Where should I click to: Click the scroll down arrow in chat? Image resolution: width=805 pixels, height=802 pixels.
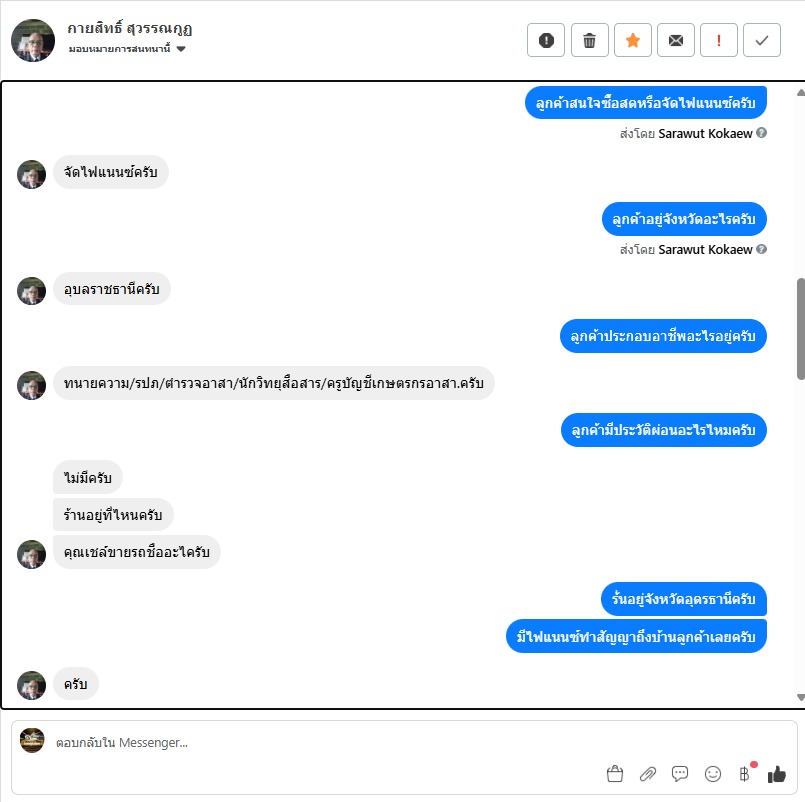(x=800, y=697)
